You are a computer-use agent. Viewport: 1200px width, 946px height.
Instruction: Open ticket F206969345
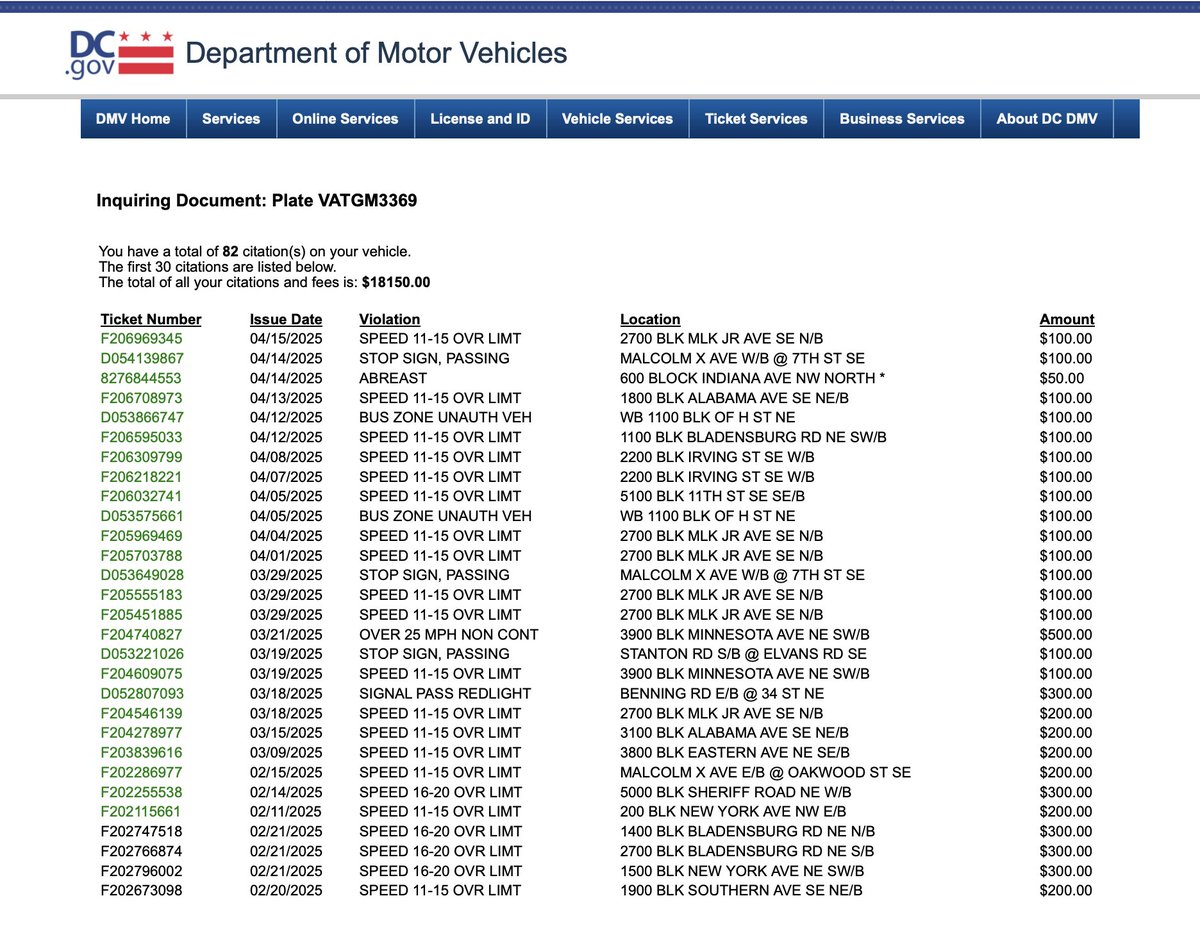click(142, 339)
